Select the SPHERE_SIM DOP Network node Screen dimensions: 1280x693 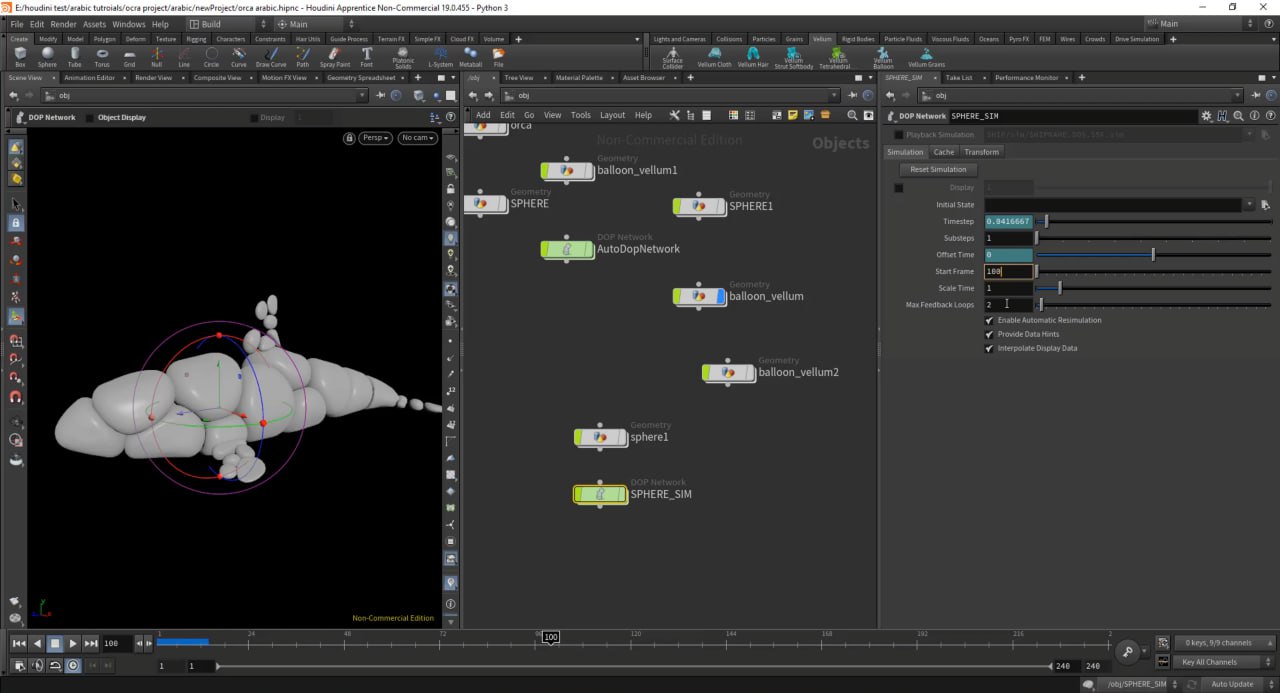[x=600, y=494]
